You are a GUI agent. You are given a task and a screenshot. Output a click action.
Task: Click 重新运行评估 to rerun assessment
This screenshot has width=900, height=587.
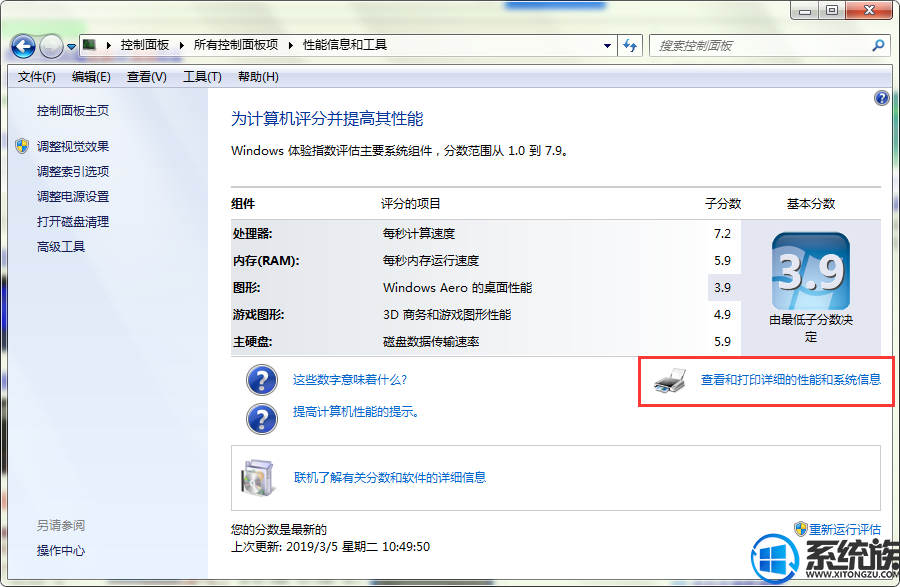844,530
